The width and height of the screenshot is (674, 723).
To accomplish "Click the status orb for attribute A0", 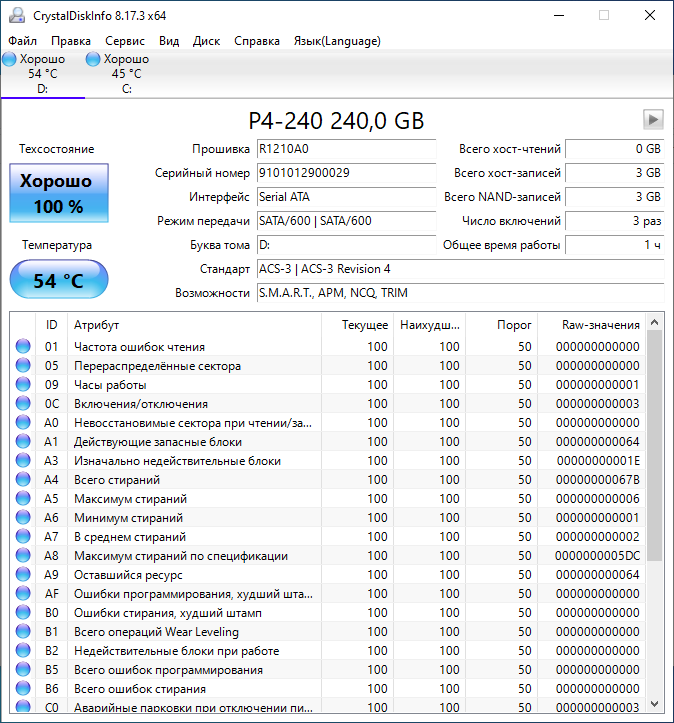I will click(x=23, y=422).
